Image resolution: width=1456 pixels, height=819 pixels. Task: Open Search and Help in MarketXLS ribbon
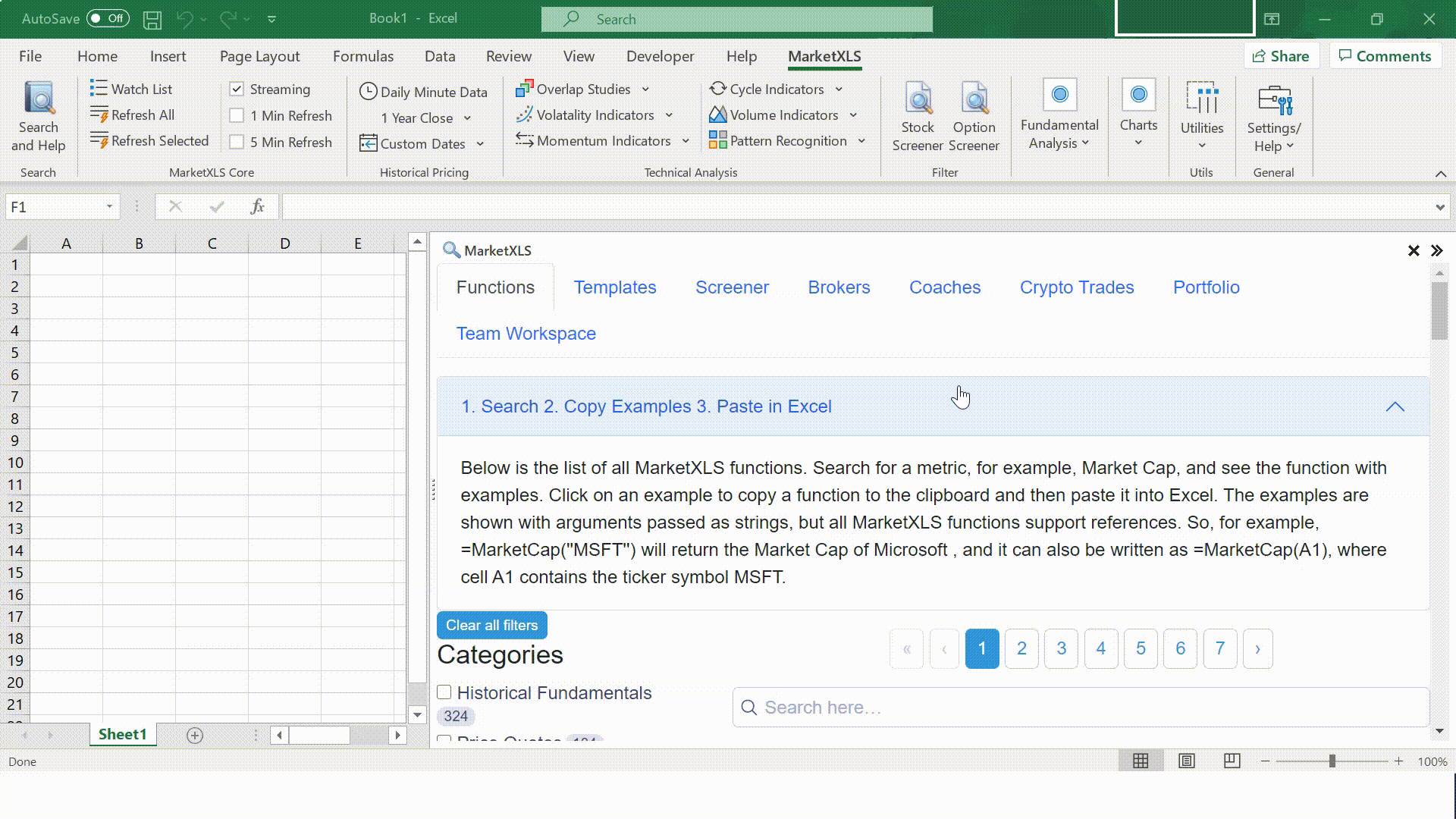[x=38, y=117]
